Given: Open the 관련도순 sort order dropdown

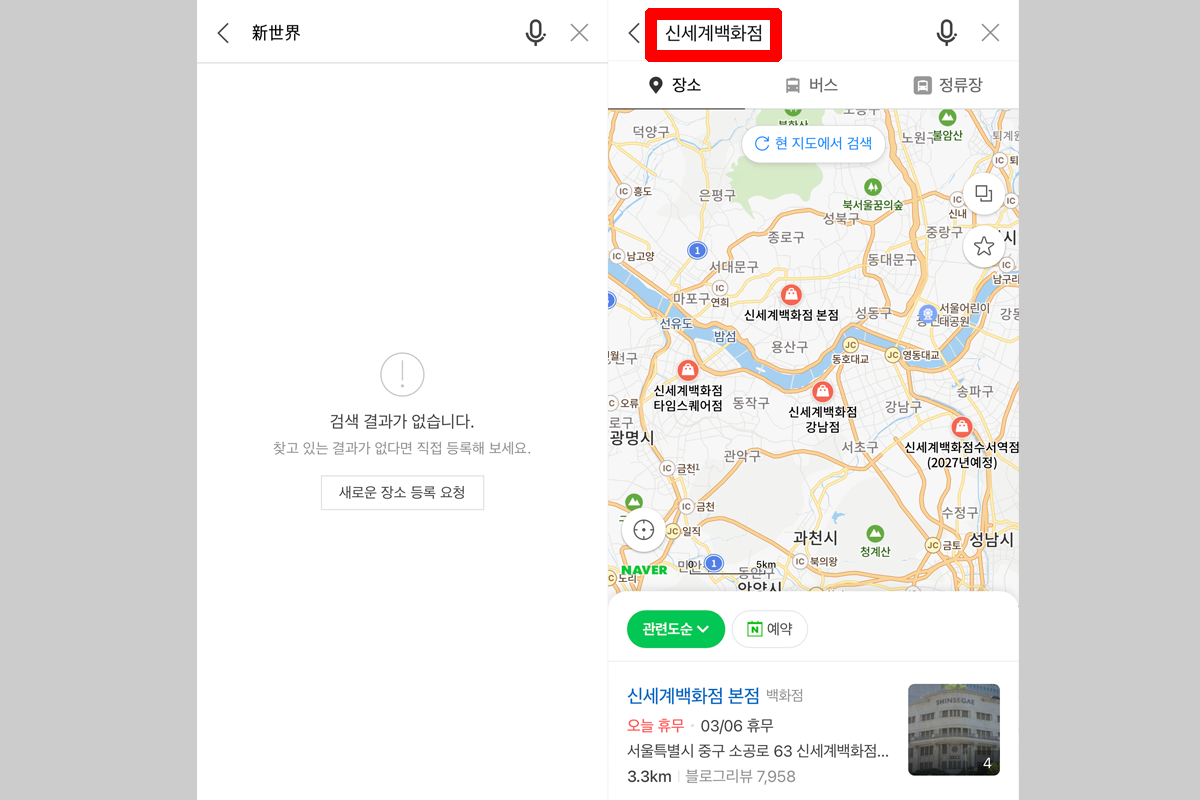Looking at the screenshot, I should click(x=675, y=629).
